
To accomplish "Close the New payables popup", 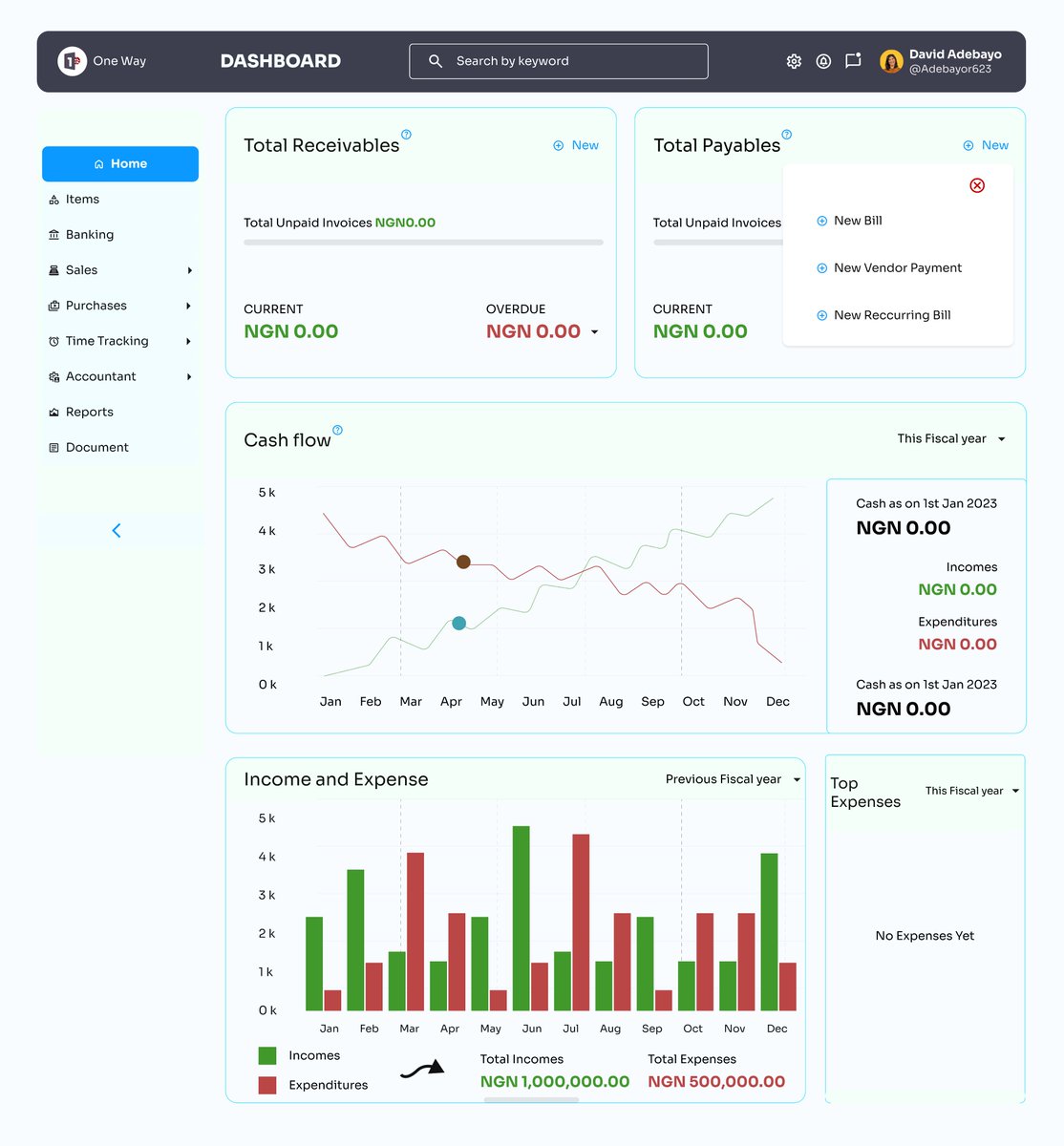I will point(977,185).
